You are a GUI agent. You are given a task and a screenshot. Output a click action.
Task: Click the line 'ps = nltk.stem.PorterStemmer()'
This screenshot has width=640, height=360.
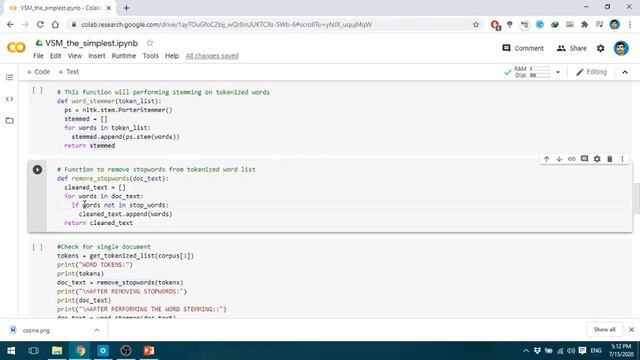pyautogui.click(x=118, y=110)
